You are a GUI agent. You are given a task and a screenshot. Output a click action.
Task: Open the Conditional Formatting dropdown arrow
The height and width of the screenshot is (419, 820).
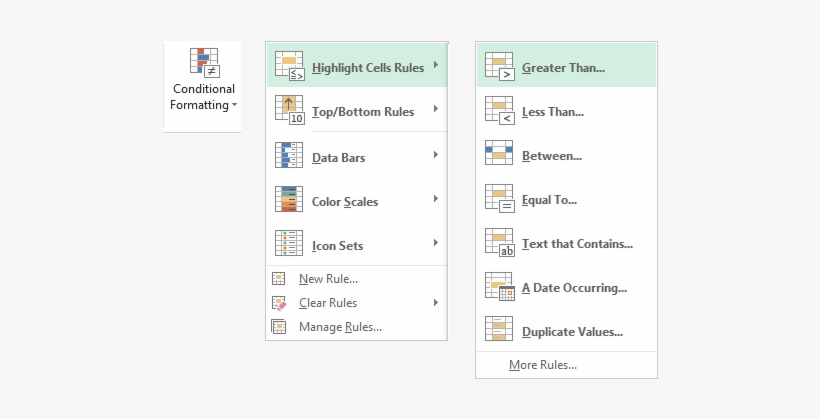[234, 105]
